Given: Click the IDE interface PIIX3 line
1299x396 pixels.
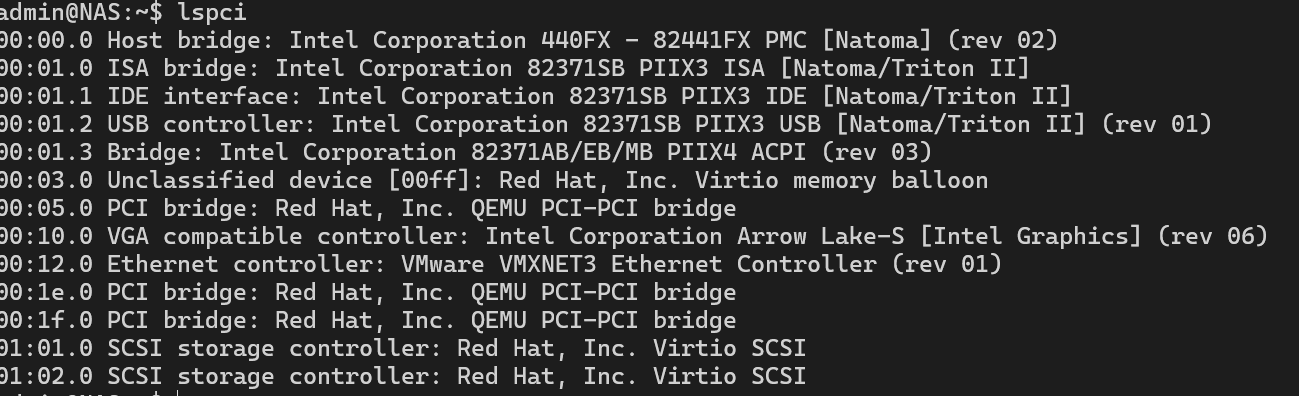Looking at the screenshot, I should 535,97.
